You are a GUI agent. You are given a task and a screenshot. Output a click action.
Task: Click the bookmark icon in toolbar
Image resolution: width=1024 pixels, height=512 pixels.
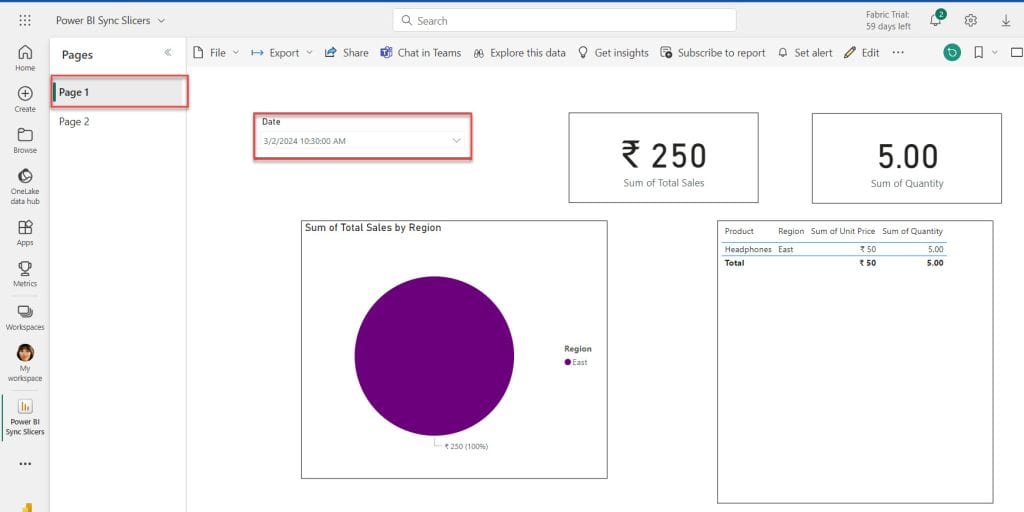[978, 53]
